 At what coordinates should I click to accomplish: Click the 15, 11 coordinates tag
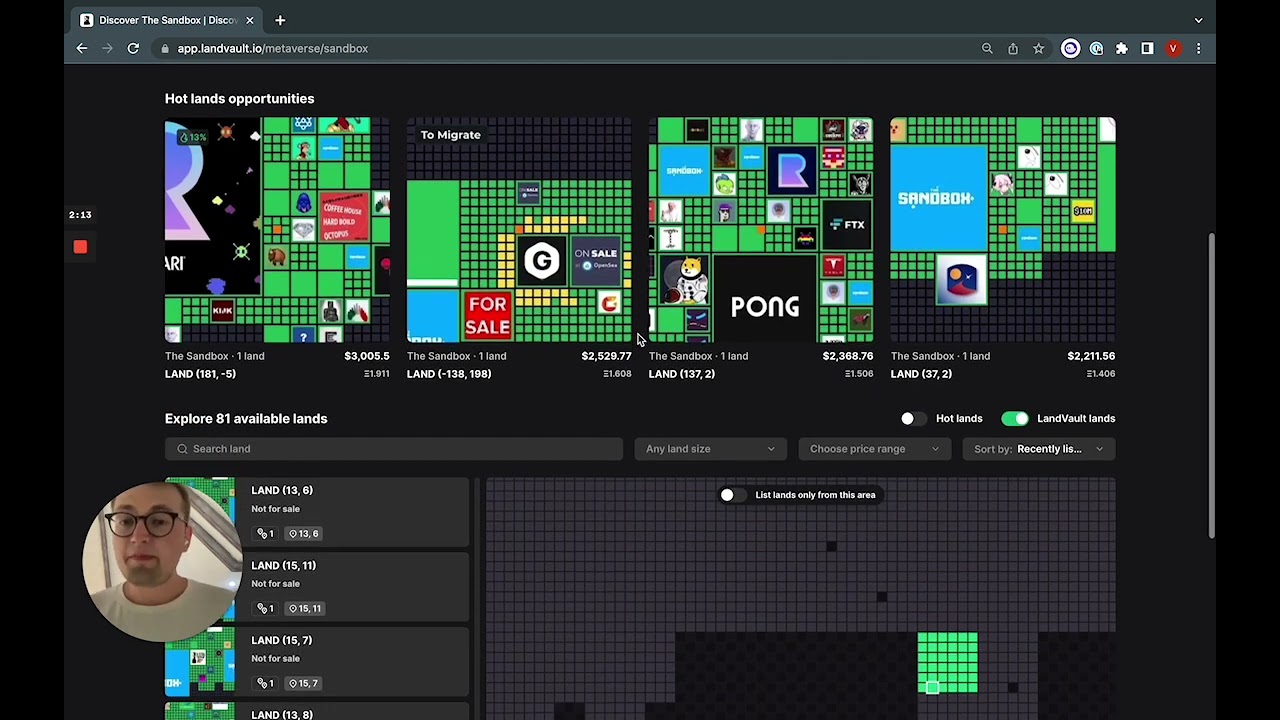(x=307, y=608)
